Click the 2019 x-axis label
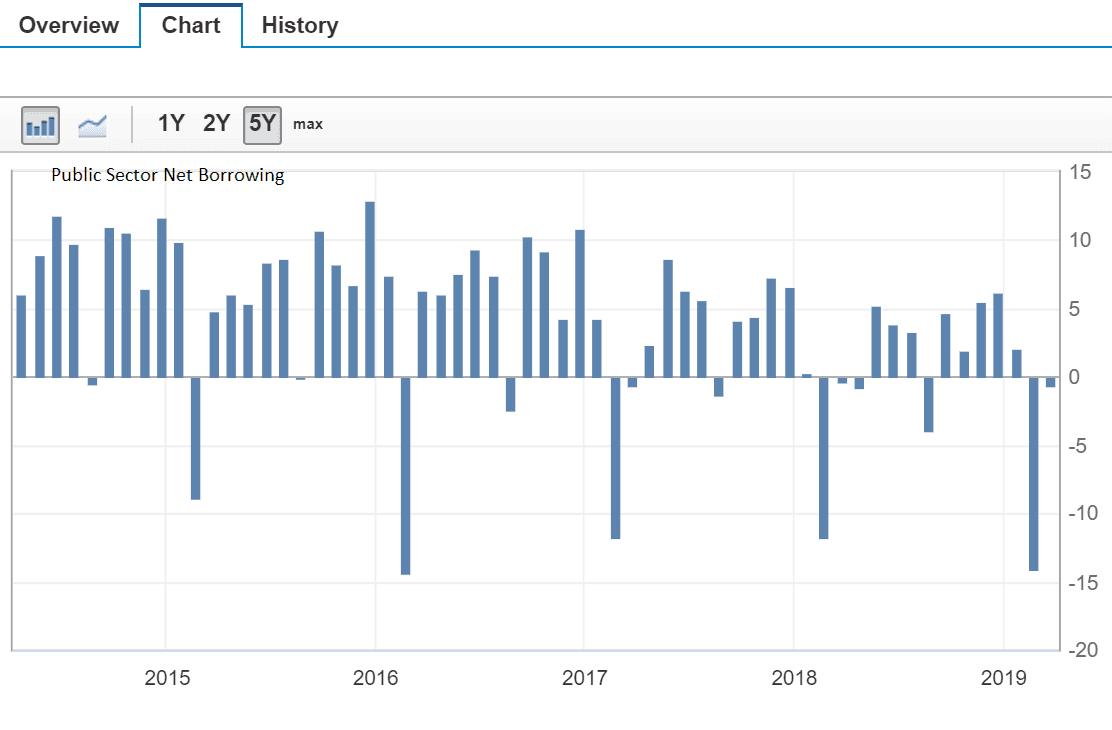1112x730 pixels. coord(1003,679)
